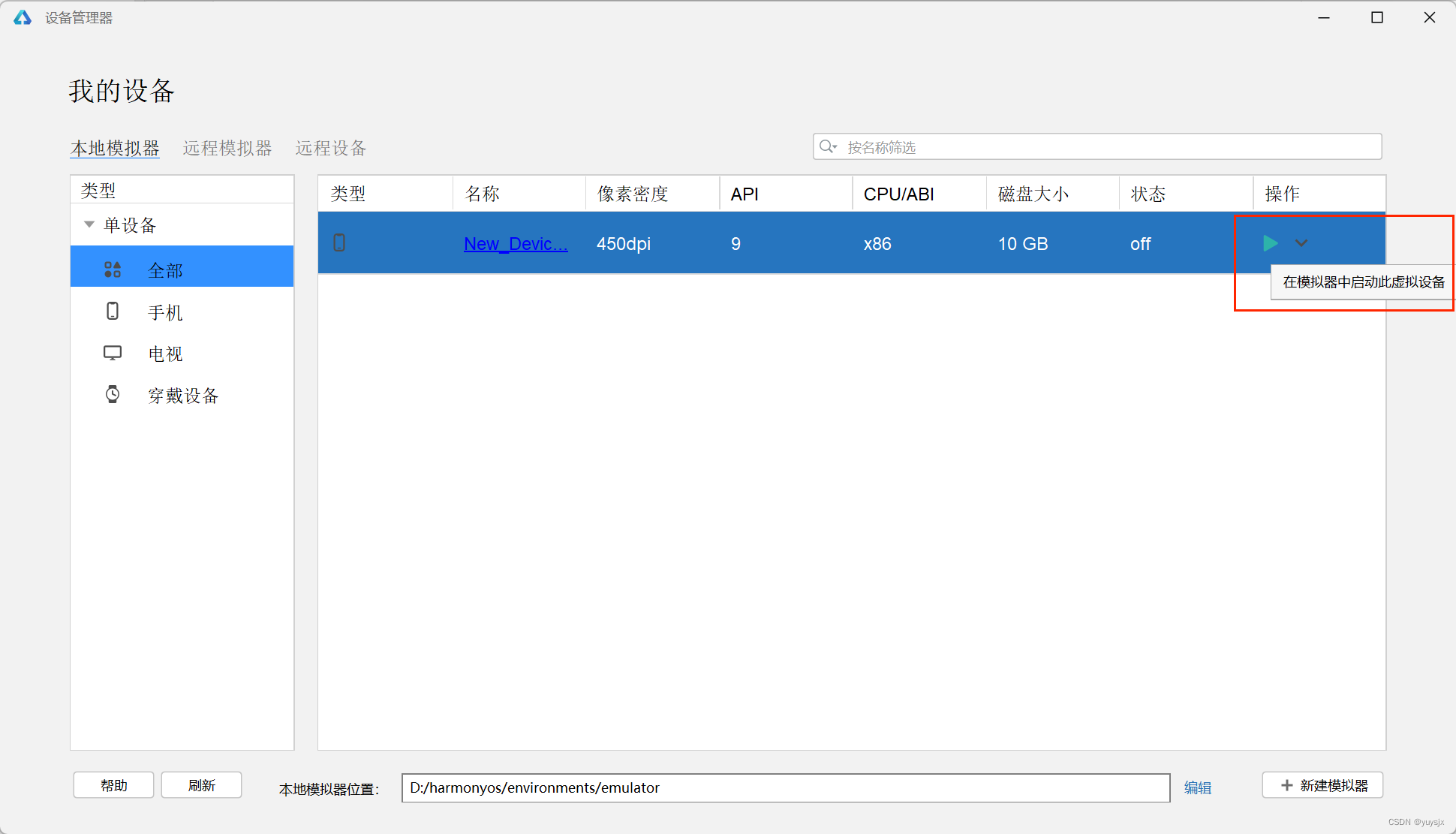
Task: Switch to the 远程设备 tab
Action: pyautogui.click(x=330, y=148)
